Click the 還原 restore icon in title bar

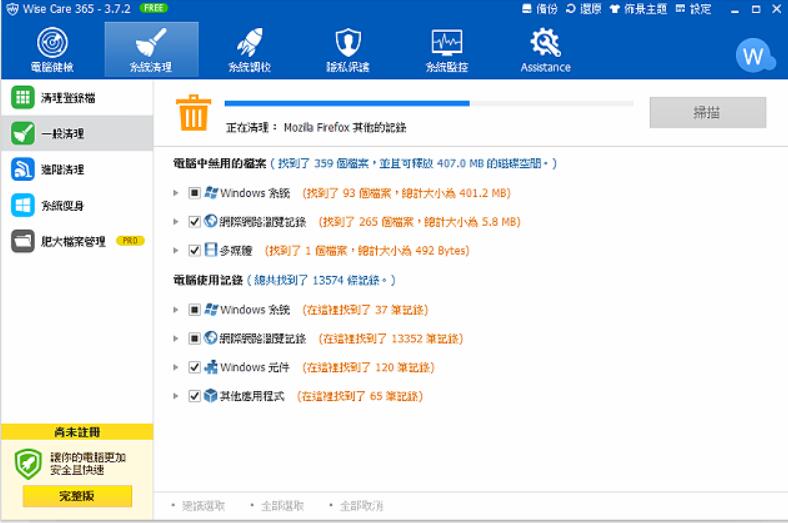click(x=570, y=9)
